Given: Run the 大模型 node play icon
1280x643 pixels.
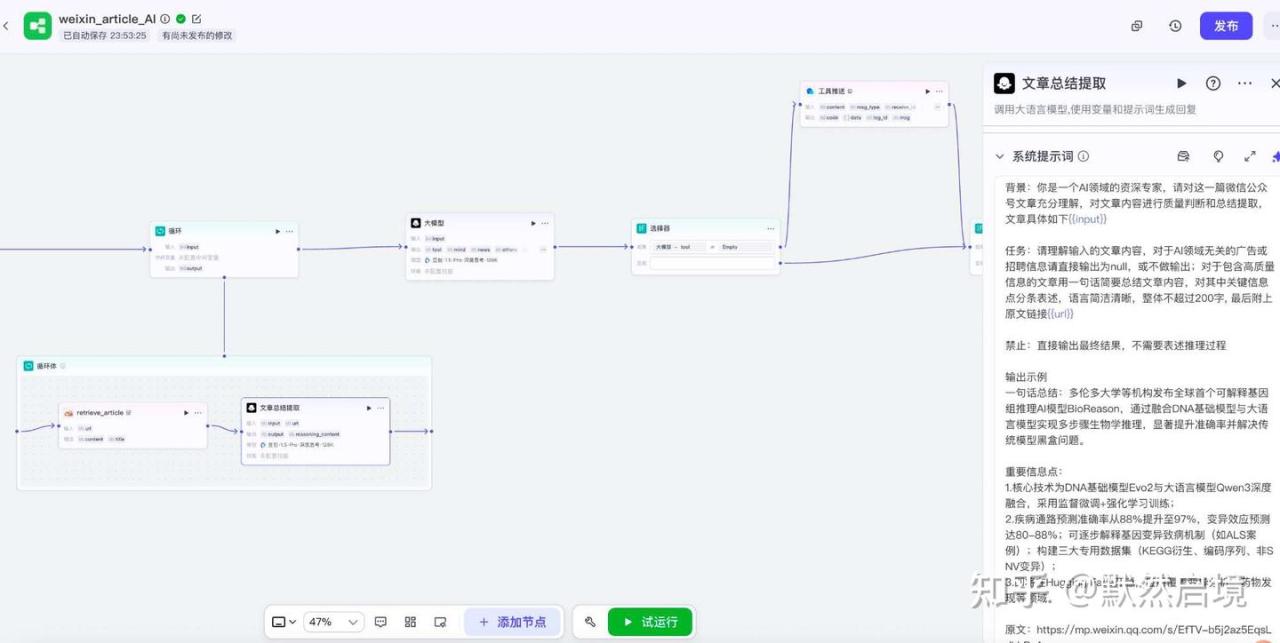Looking at the screenshot, I should point(533,223).
